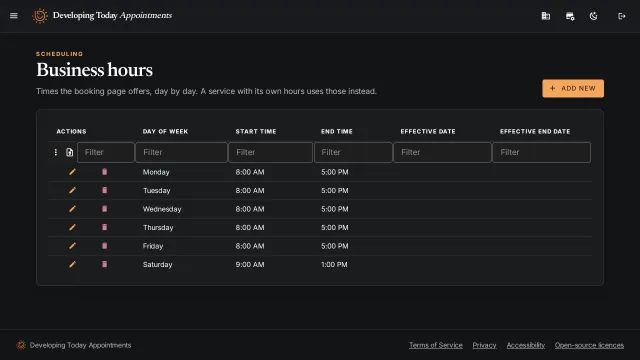Screen dimensions: 640x360
Task: Open the Accessibility link in the footer
Action: coord(526,345)
